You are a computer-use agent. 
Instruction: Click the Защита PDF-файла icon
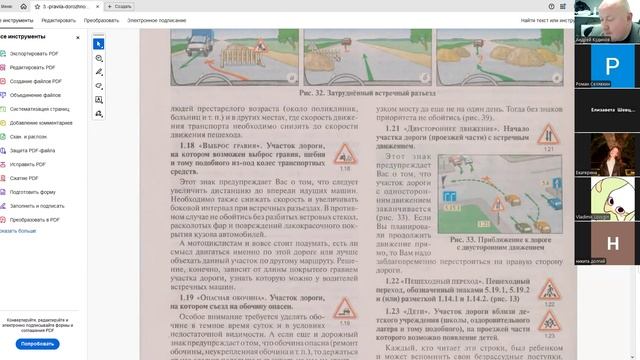(2, 151)
